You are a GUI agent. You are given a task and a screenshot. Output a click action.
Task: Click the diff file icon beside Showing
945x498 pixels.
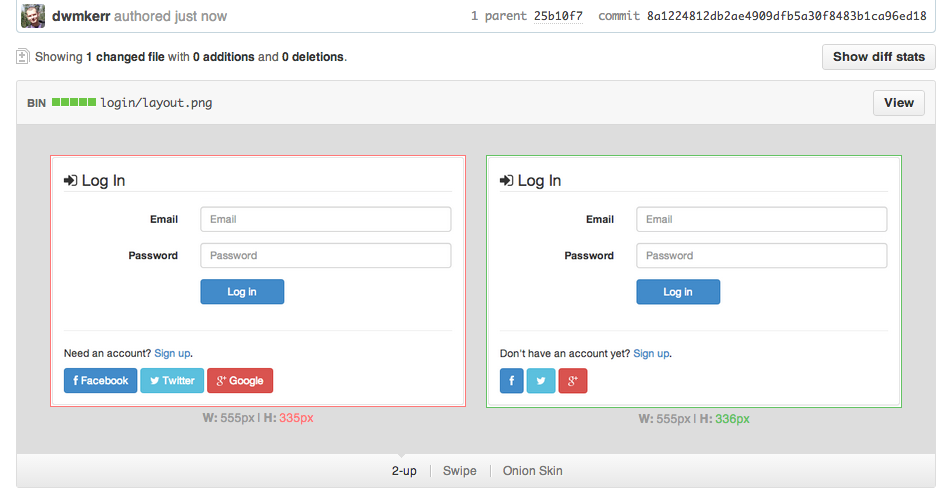tap(22, 57)
